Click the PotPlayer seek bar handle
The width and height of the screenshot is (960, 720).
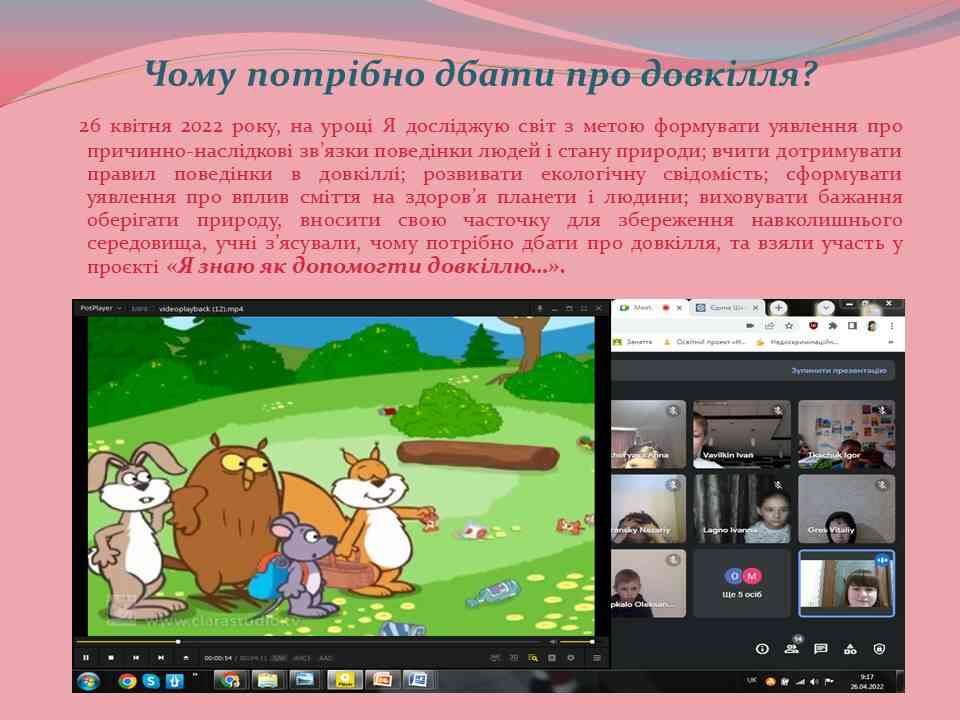pyautogui.click(x=178, y=642)
